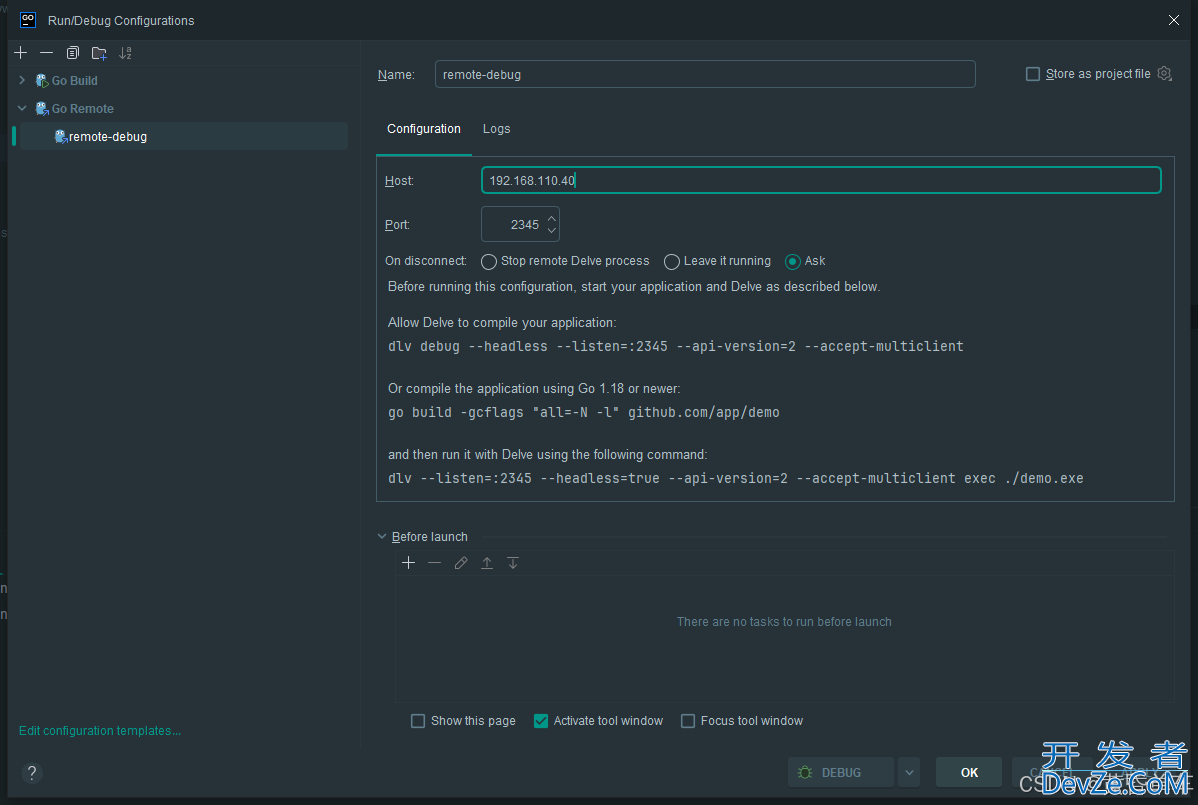Confirm with the OK button
The height and width of the screenshot is (805, 1198).
(969, 773)
